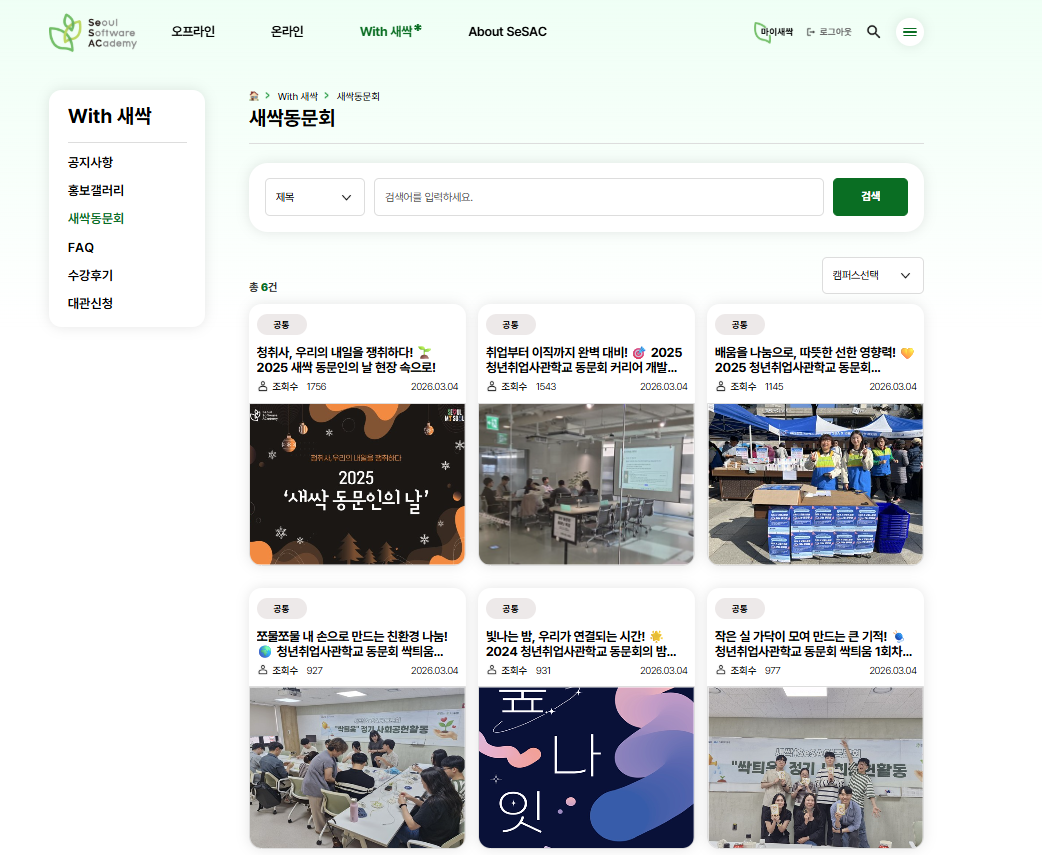Click With 새싹 in the breadcrumb
The image size is (1042, 855).
[x=298, y=96]
